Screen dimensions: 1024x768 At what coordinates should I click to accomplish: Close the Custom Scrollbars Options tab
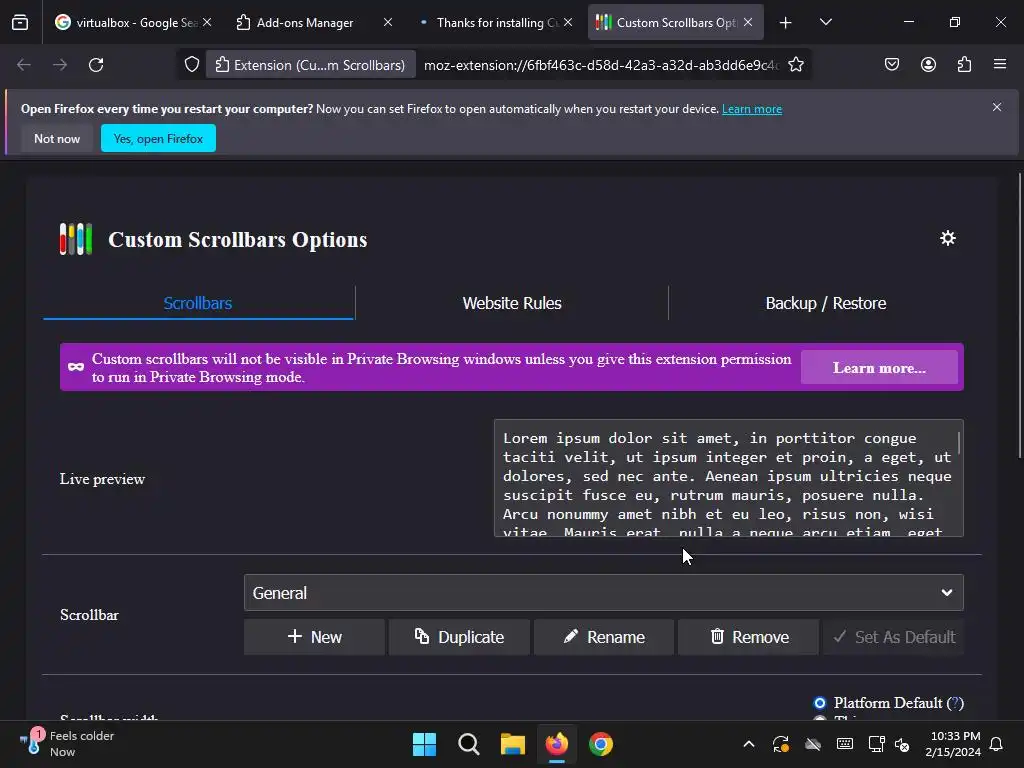click(748, 22)
